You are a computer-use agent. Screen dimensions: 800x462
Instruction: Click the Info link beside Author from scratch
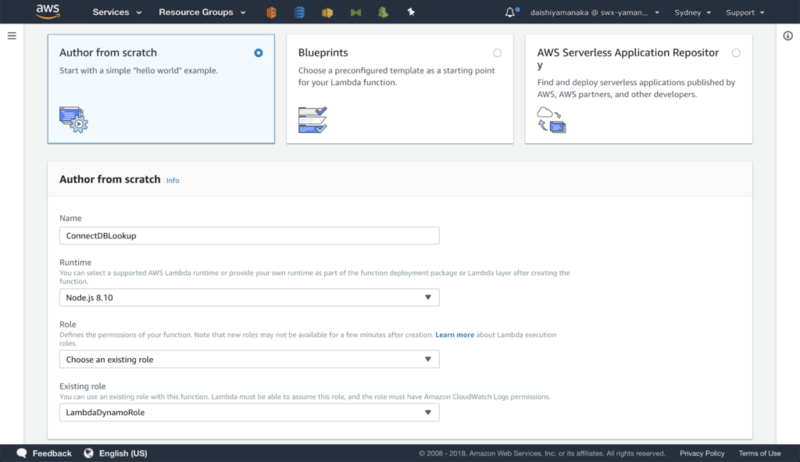coord(172,181)
